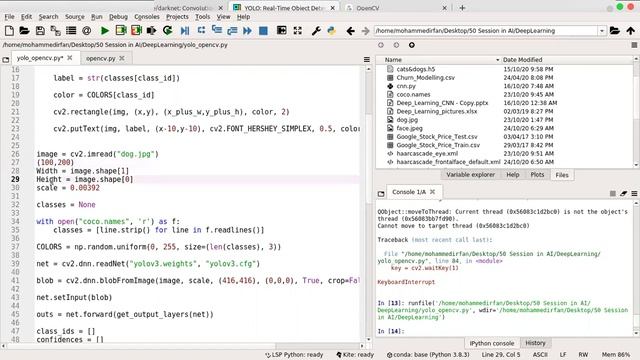Click the Files pane parent-folder icon
640x360 pixels.
412,45
